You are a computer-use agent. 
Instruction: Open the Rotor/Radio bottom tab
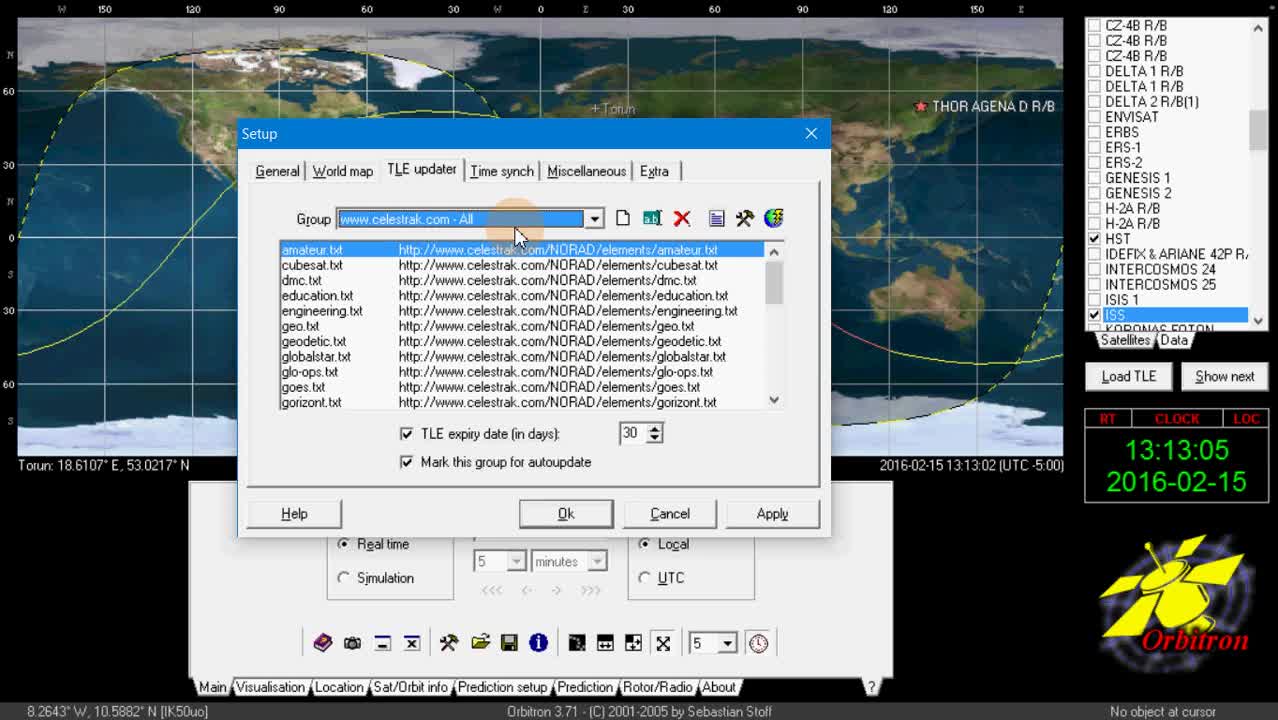[x=657, y=687]
